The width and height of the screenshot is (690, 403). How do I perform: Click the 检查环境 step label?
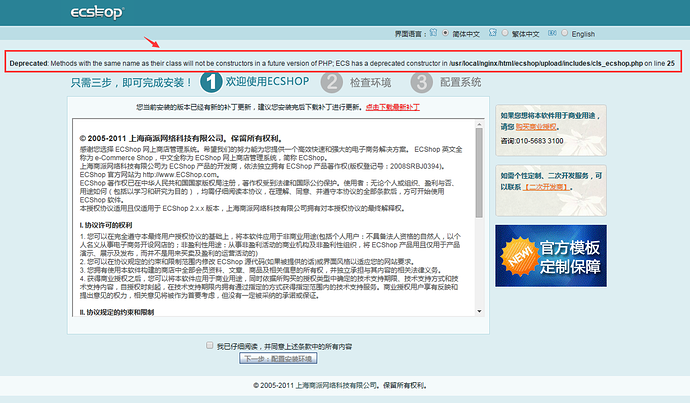click(x=371, y=82)
